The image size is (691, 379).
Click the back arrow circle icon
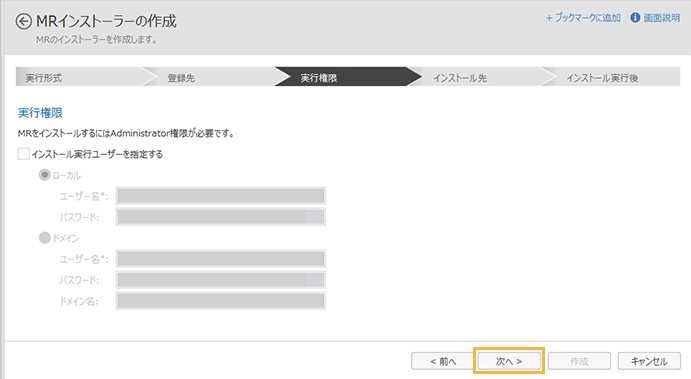point(24,21)
